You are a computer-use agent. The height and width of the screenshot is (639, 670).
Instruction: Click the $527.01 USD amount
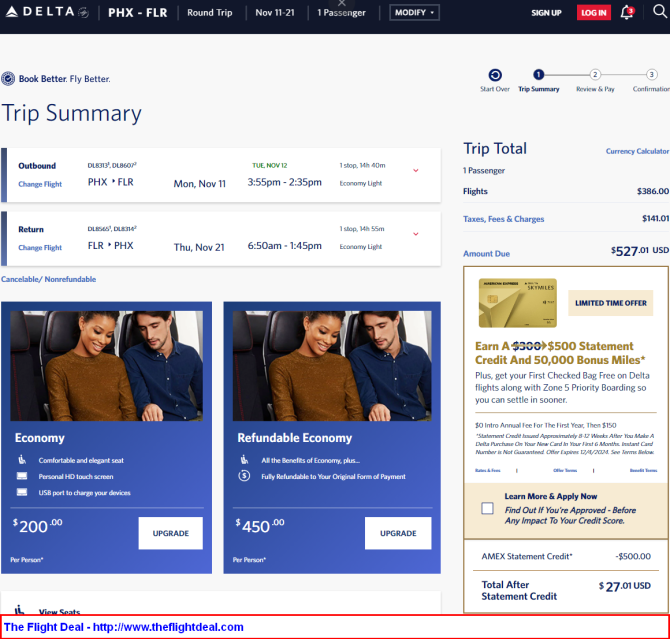click(x=640, y=251)
